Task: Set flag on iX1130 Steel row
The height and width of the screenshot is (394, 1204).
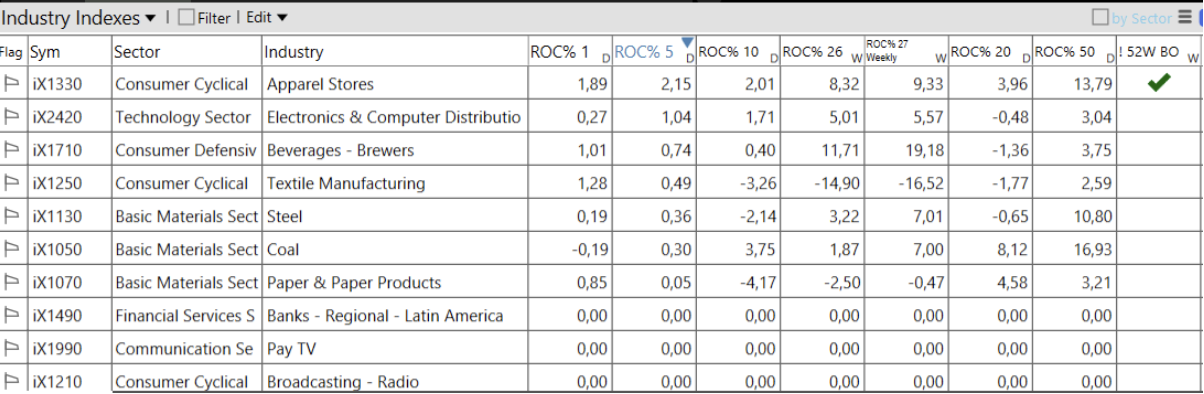Action: (x=12, y=216)
